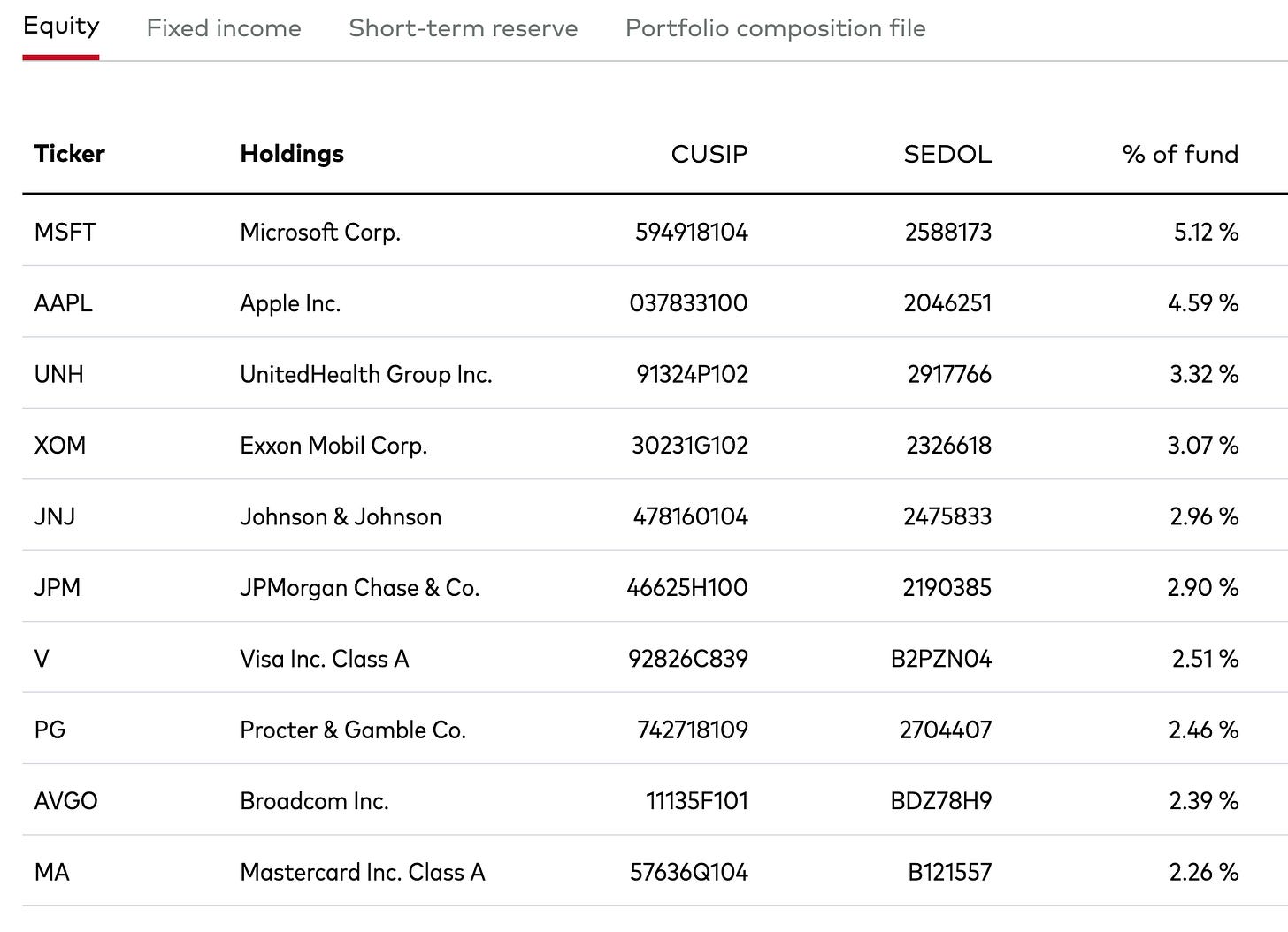Click the Holdings column header
1288x932 pixels.
[292, 154]
